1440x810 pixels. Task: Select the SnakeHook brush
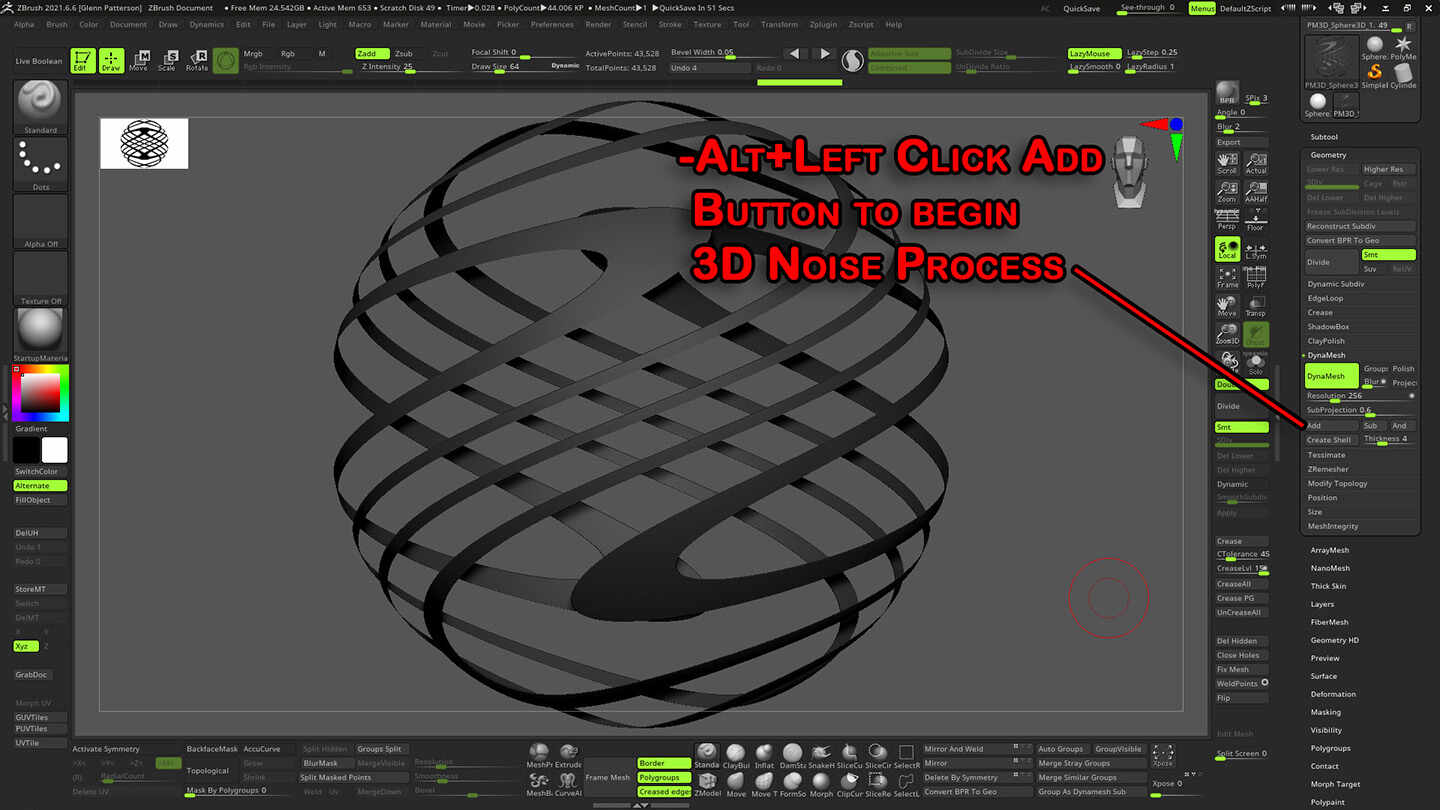(819, 752)
